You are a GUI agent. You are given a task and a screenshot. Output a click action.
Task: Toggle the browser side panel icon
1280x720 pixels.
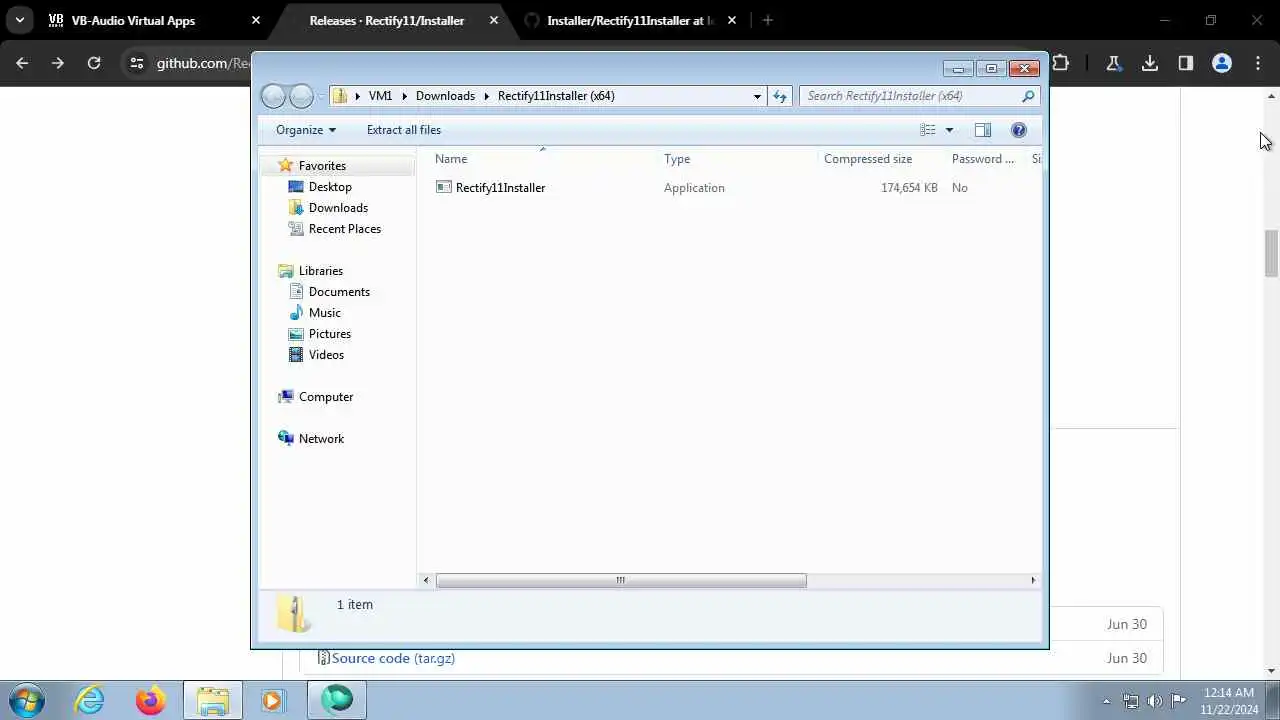1186,63
